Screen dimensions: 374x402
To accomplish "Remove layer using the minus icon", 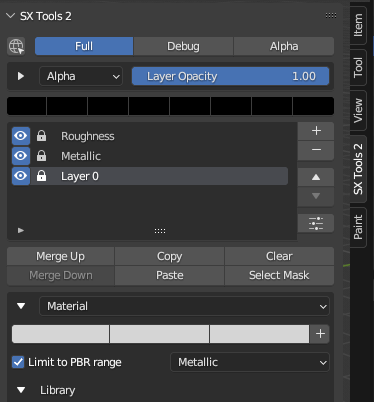I will [316, 150].
